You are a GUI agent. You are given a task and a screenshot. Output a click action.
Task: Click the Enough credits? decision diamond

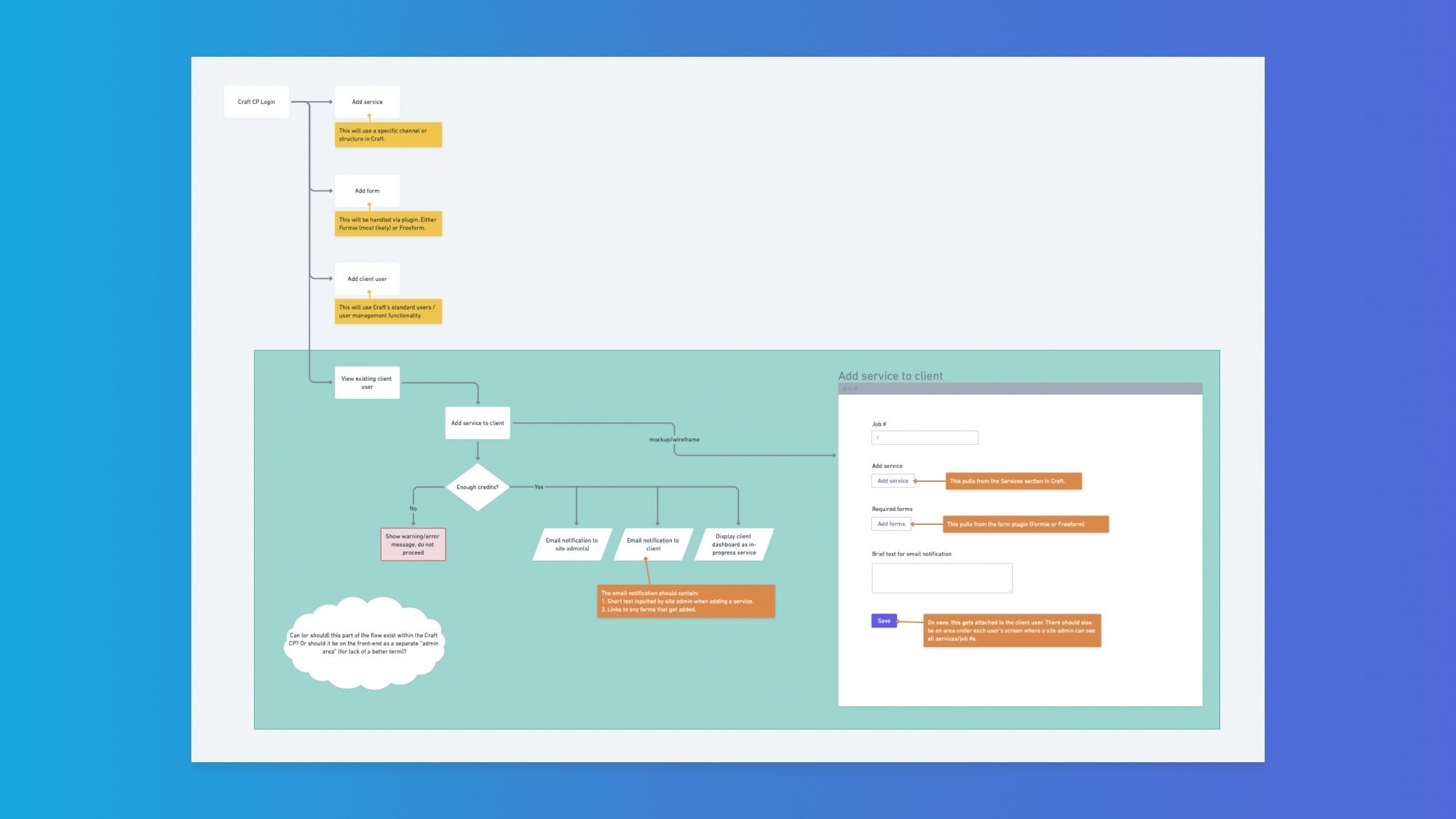[478, 487]
